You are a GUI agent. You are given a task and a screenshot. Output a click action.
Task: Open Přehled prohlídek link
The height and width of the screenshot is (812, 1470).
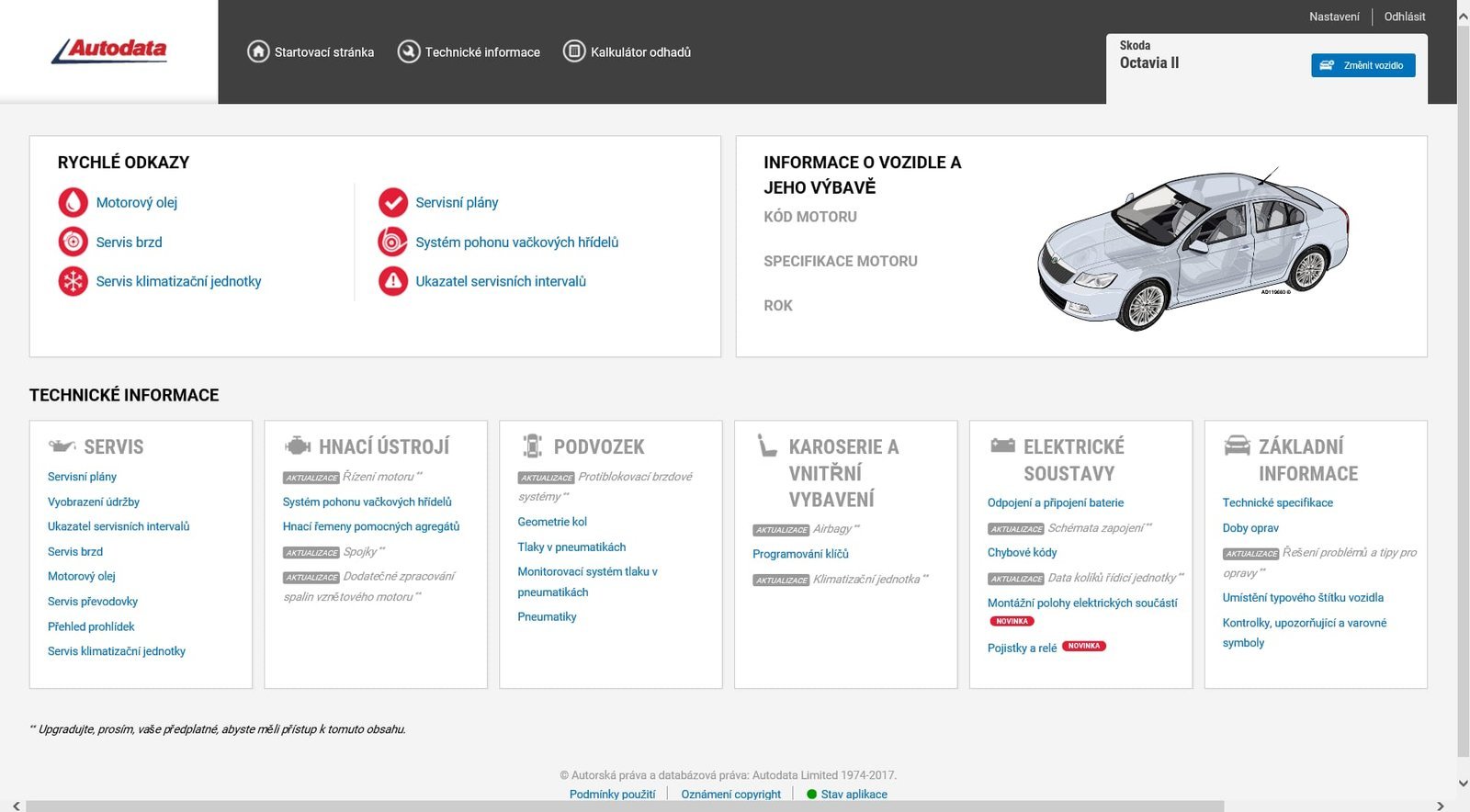coord(91,626)
